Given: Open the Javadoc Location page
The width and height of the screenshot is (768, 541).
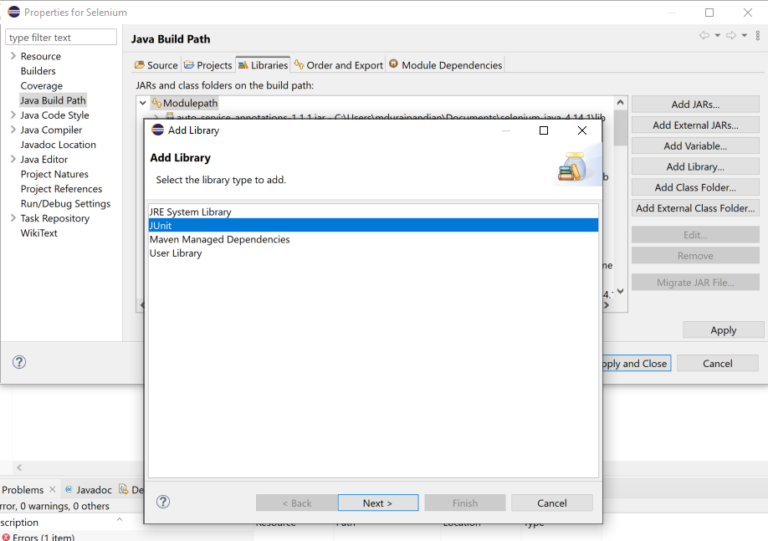Looking at the screenshot, I should pos(58,144).
